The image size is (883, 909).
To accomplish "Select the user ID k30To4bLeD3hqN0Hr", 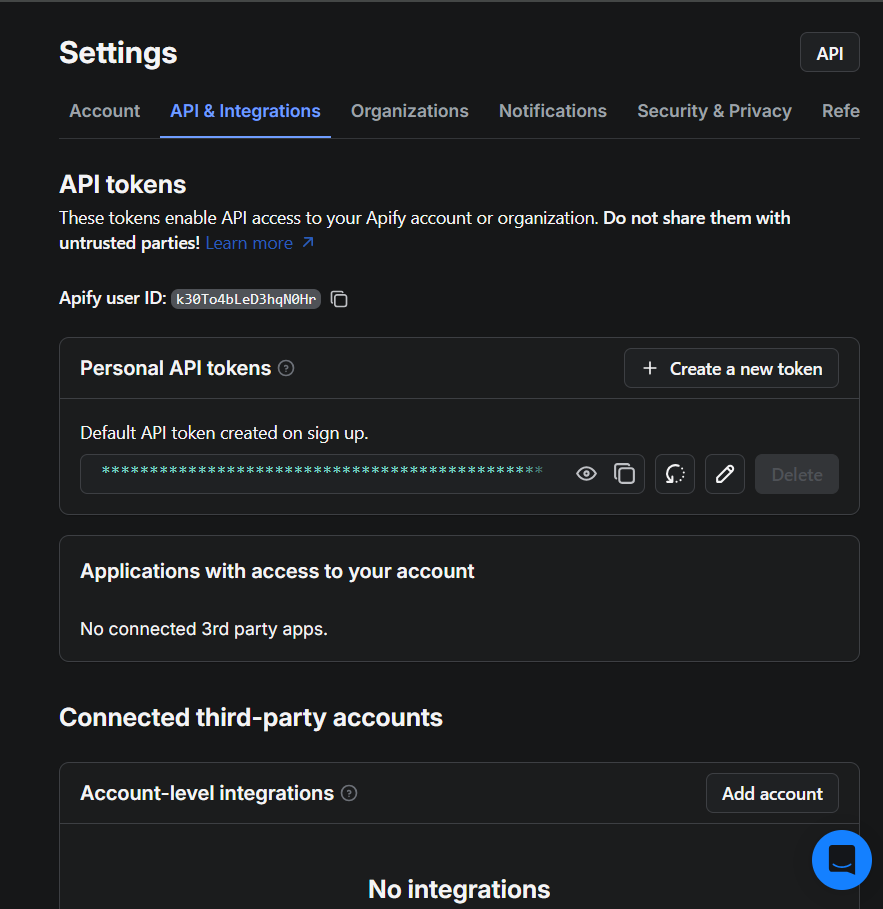I will coord(246,299).
